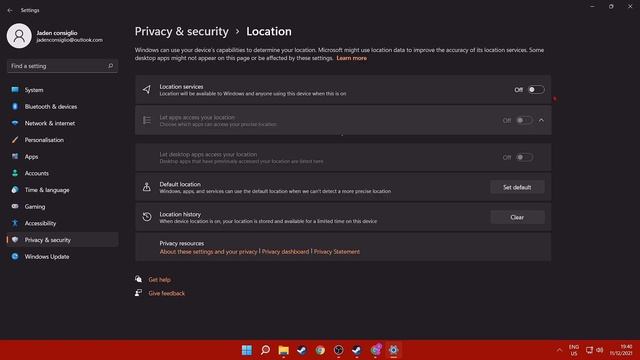Select the Gaming controller icon
This screenshot has width=640, height=360.
tap(15, 207)
